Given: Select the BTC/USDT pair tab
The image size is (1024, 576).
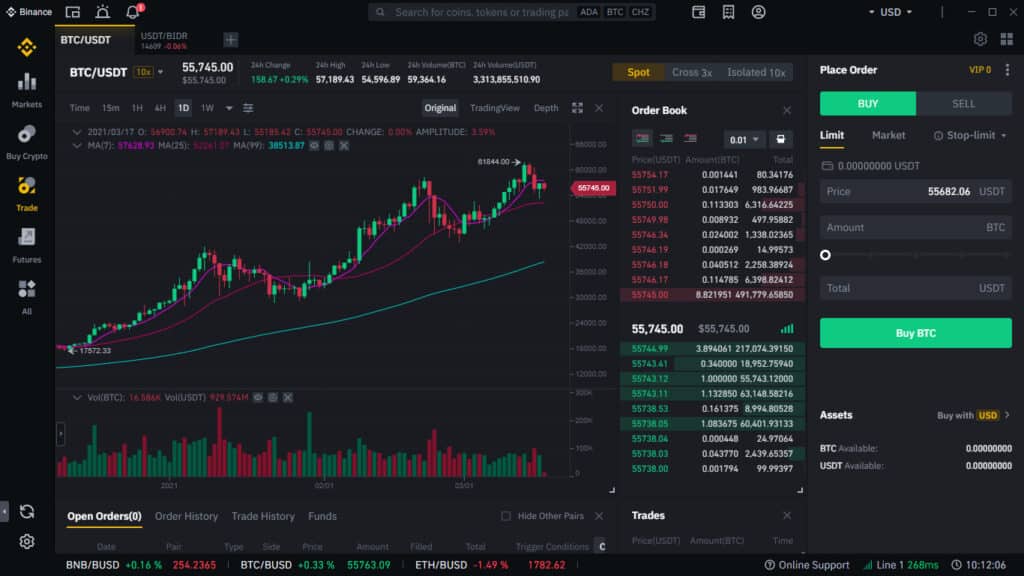Looking at the screenshot, I should (x=86, y=40).
